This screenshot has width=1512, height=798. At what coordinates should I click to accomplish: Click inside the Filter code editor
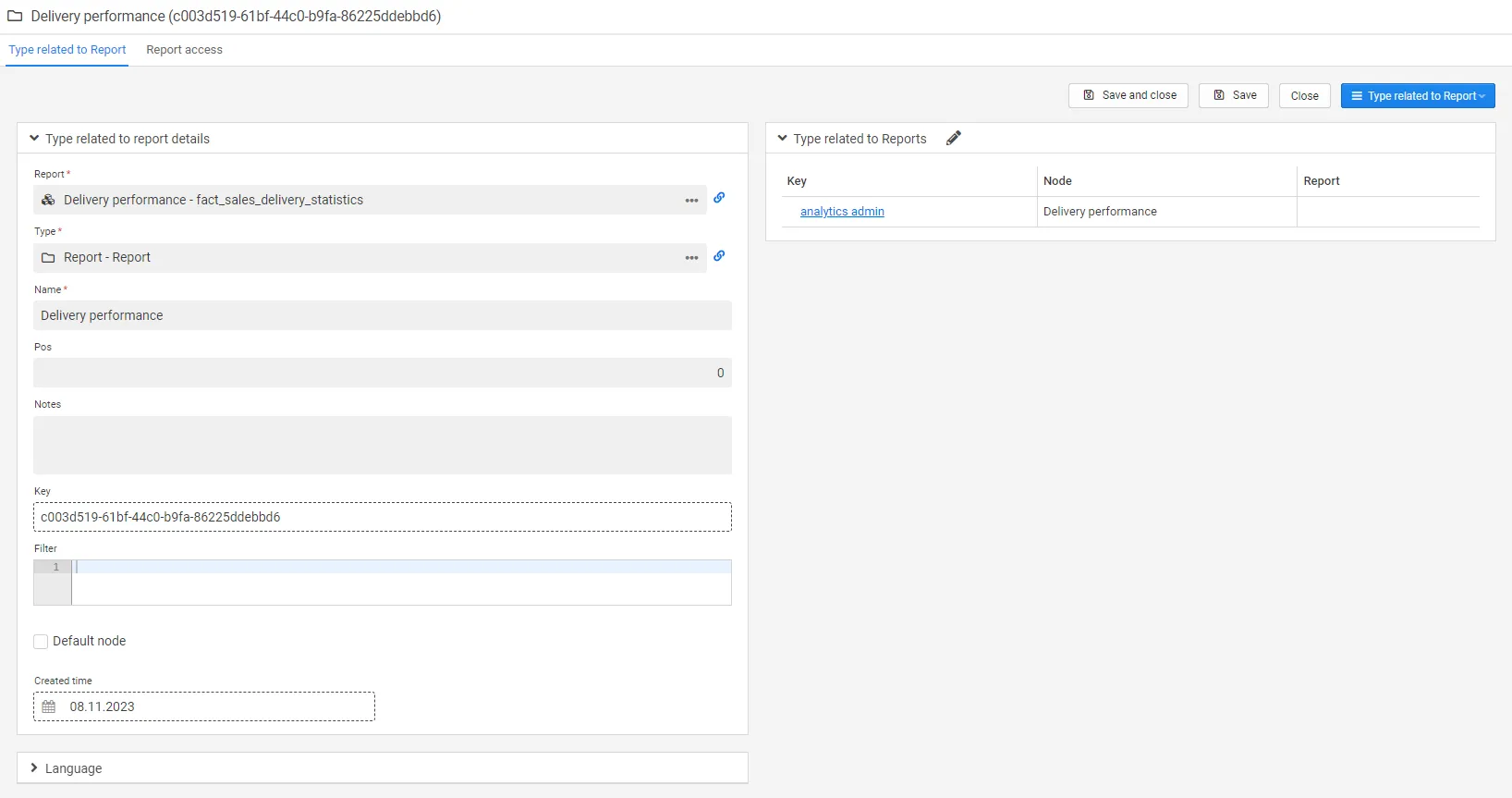pyautogui.click(x=401, y=583)
